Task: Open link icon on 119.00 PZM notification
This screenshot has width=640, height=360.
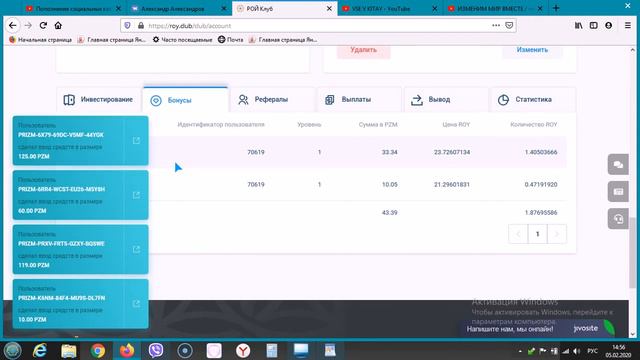Action: pyautogui.click(x=136, y=249)
